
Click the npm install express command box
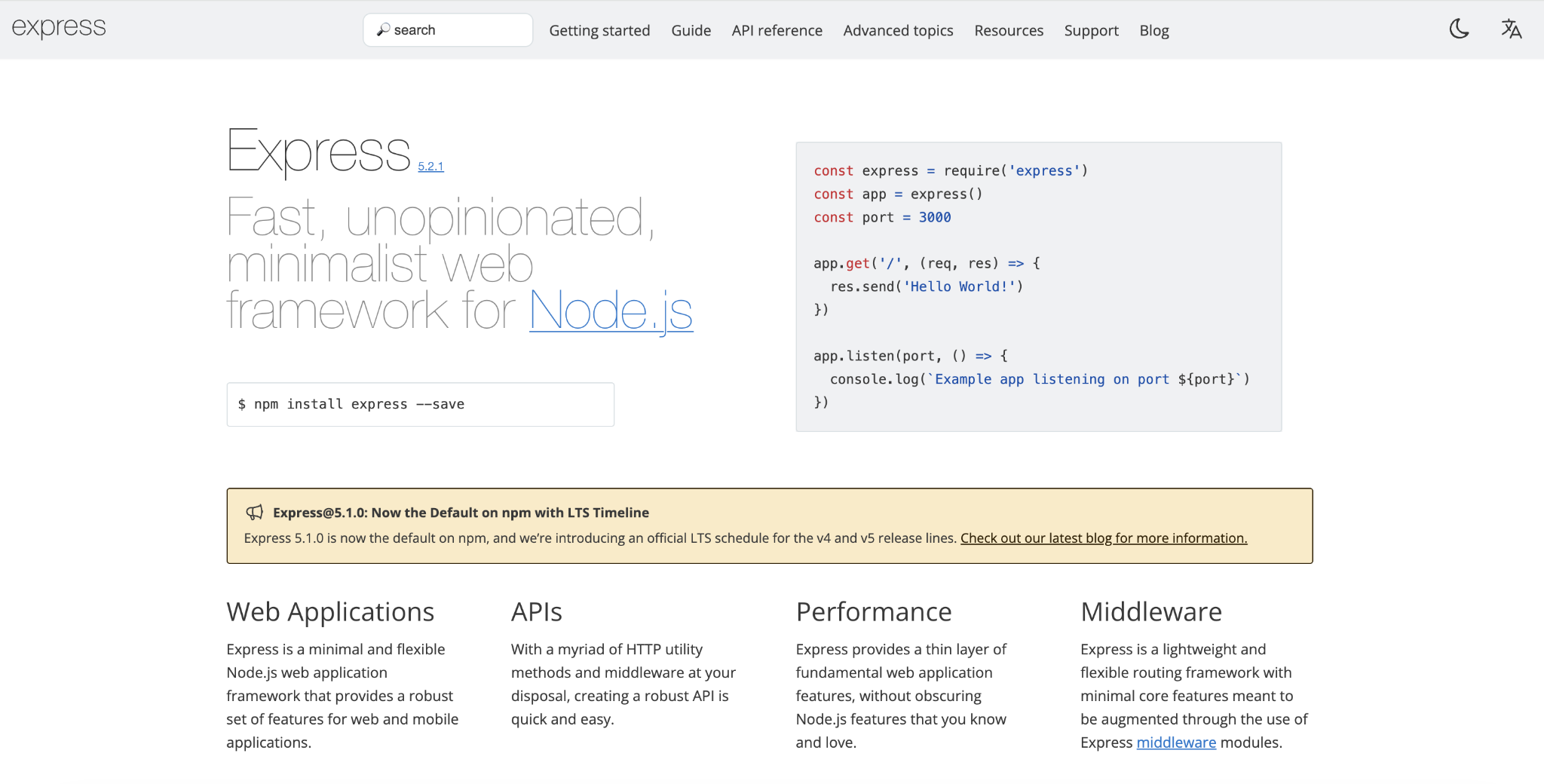point(421,405)
